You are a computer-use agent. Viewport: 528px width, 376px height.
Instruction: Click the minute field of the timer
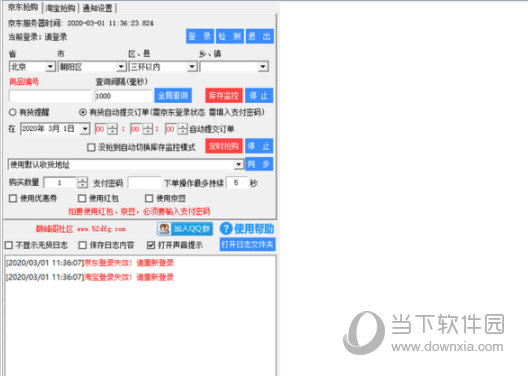click(x=135, y=129)
